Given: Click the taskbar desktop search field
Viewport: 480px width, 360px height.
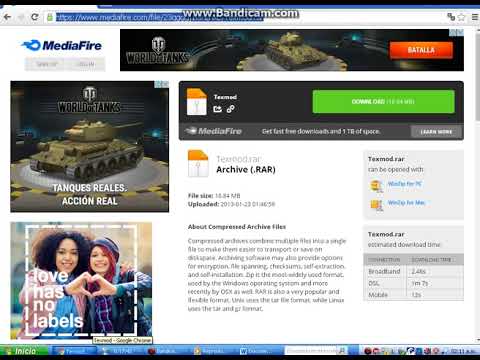Looking at the screenshot, I should pyautogui.click(x=312, y=351).
